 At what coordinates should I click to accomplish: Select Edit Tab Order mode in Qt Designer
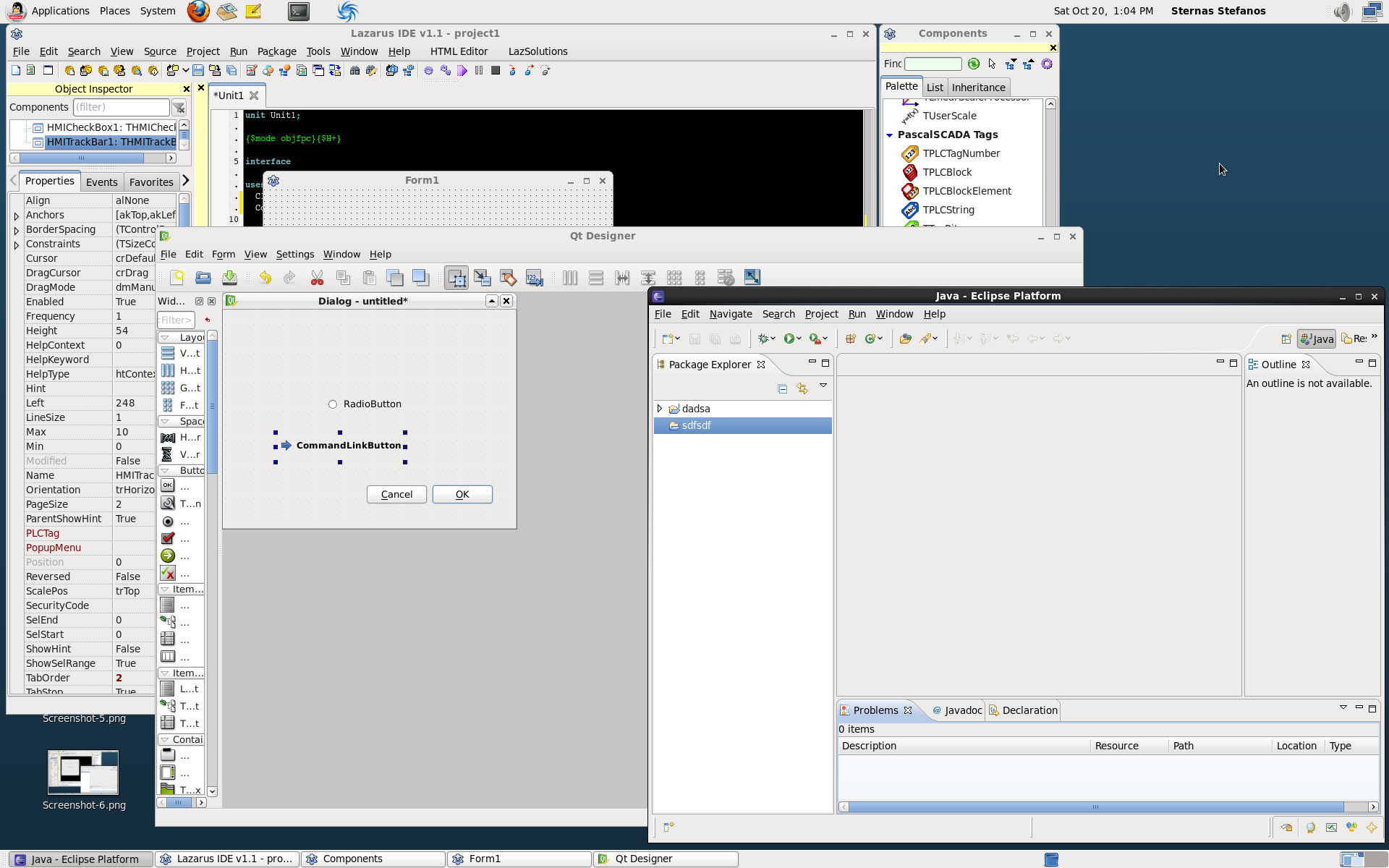pyautogui.click(x=535, y=278)
